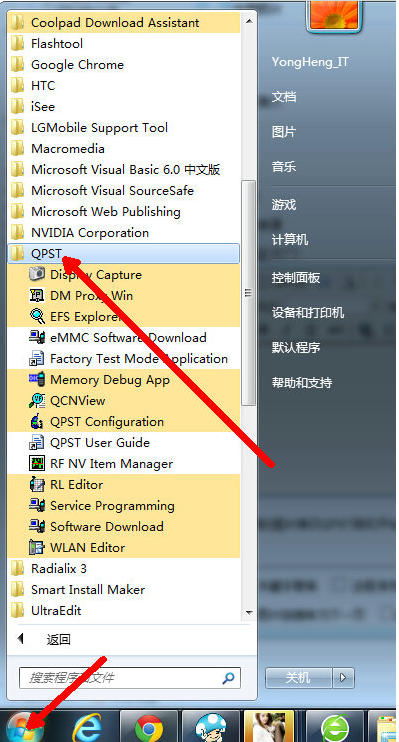The width and height of the screenshot is (399, 742).
Task: Click the 关机 shutdown button
Action: [x=299, y=678]
